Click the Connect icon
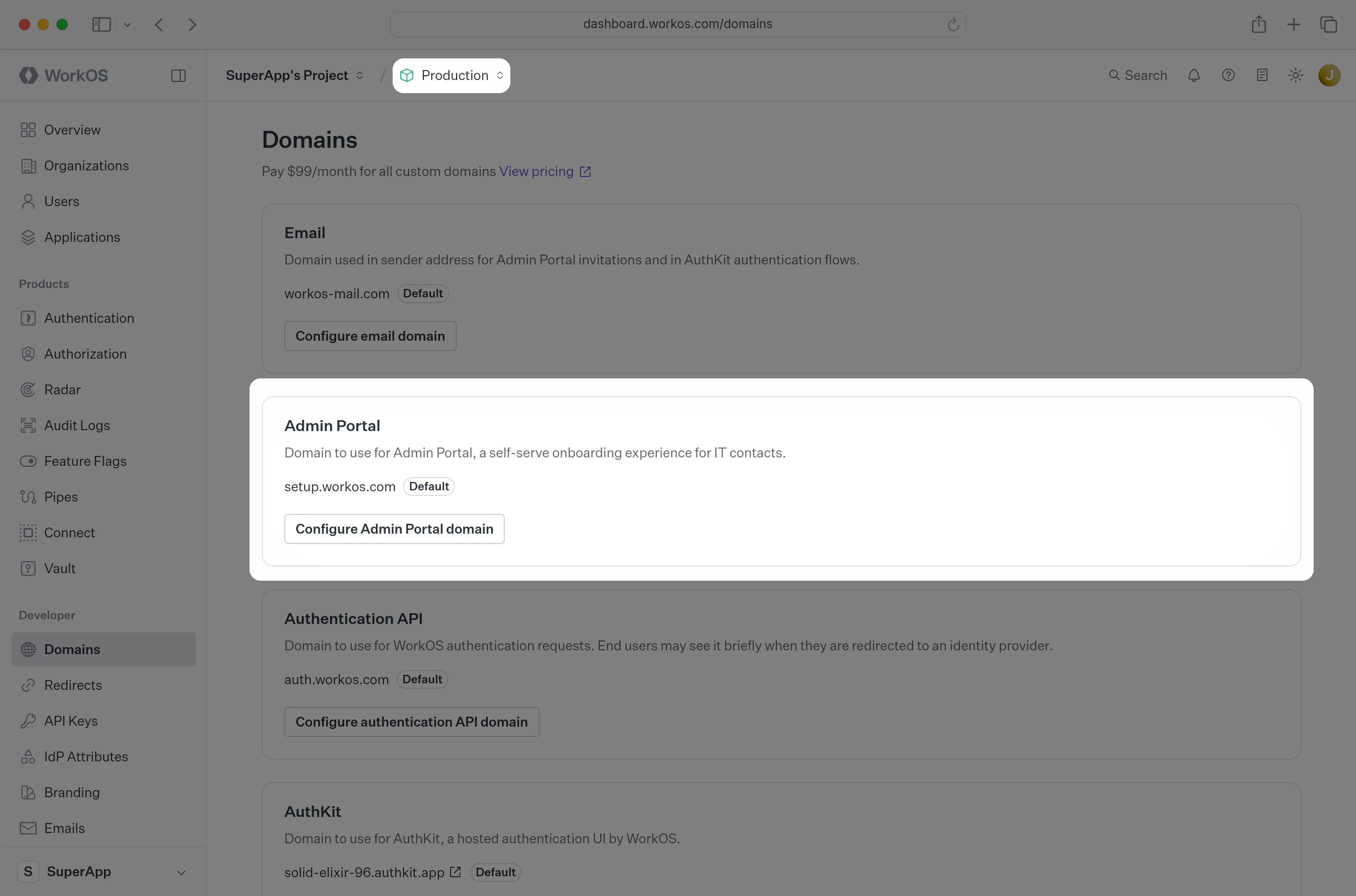Screen dimensions: 1356x896 pos(28,533)
